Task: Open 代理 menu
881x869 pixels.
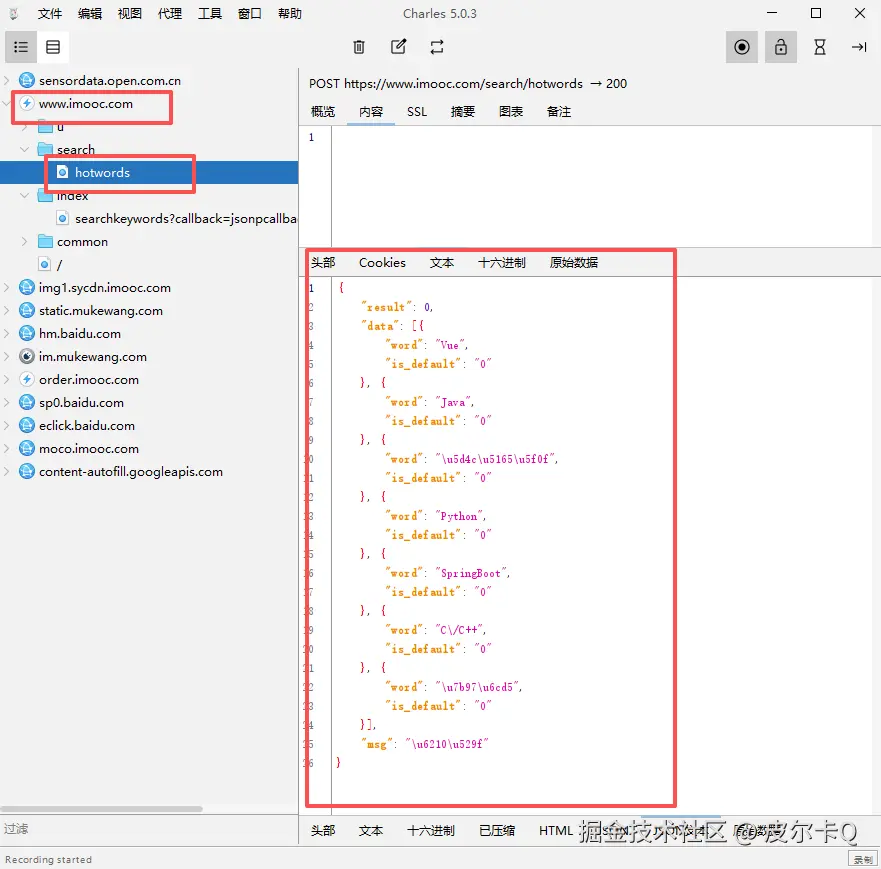Action: [170, 13]
